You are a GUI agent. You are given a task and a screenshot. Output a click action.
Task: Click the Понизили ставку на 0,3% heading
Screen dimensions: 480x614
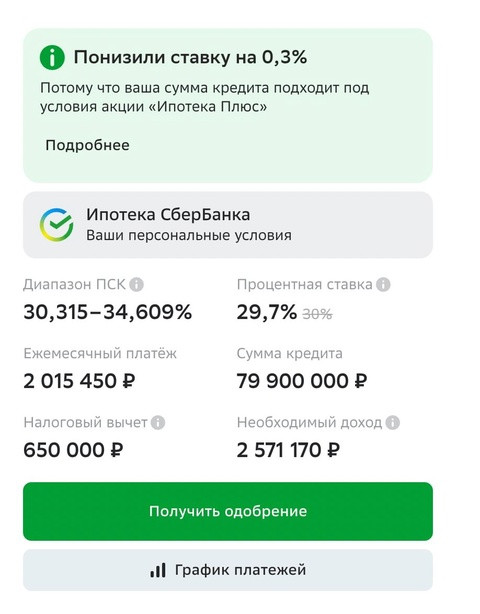[190, 57]
